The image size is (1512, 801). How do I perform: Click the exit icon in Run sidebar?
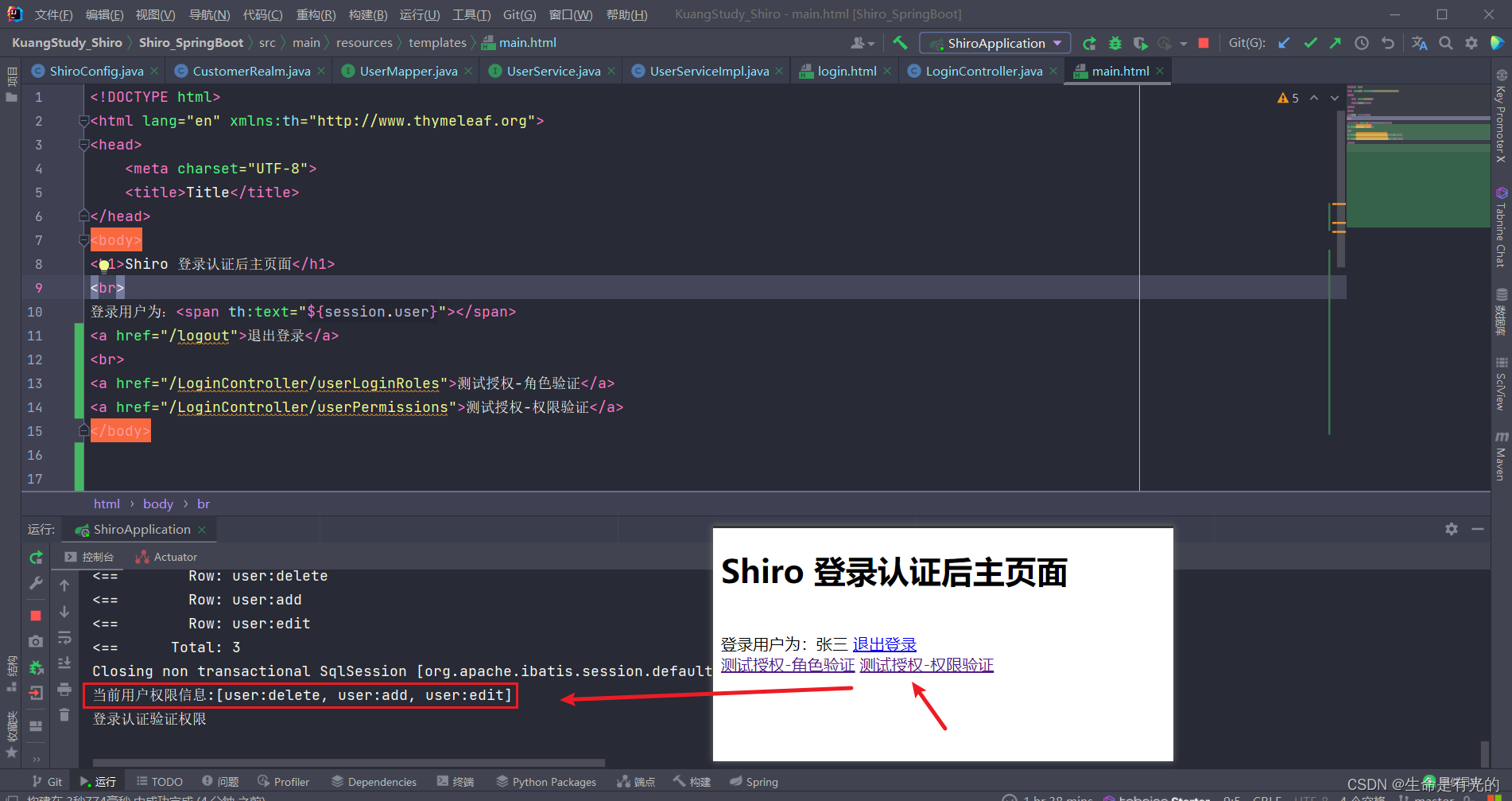click(36, 693)
